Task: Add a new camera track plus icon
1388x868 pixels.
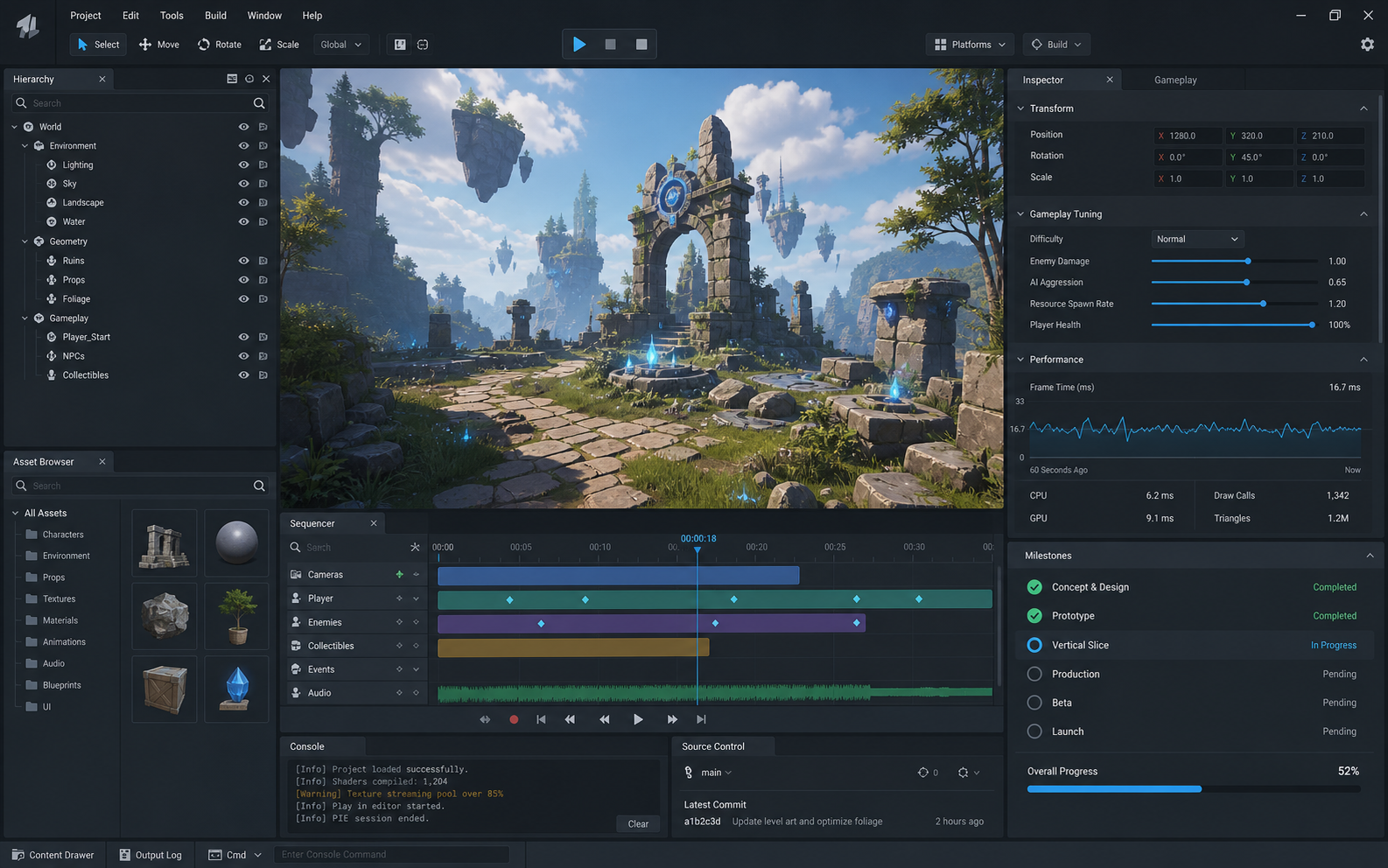Action: pyautogui.click(x=400, y=575)
